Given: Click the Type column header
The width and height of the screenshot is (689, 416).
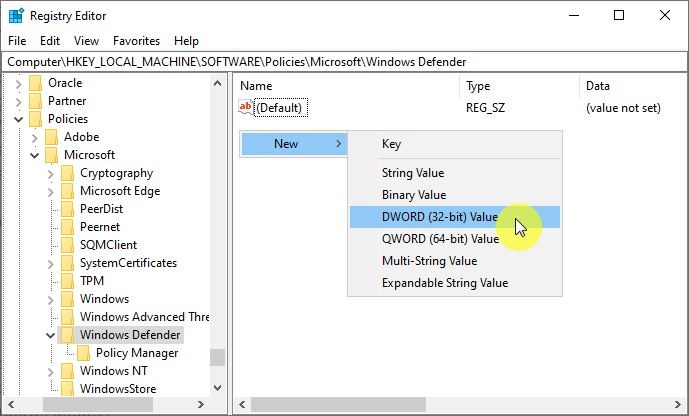Looking at the screenshot, I should click(519, 86).
